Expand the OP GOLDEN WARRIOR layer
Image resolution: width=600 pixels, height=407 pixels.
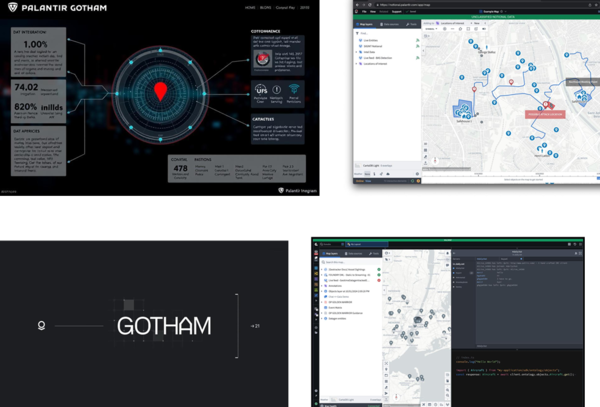click(322, 302)
